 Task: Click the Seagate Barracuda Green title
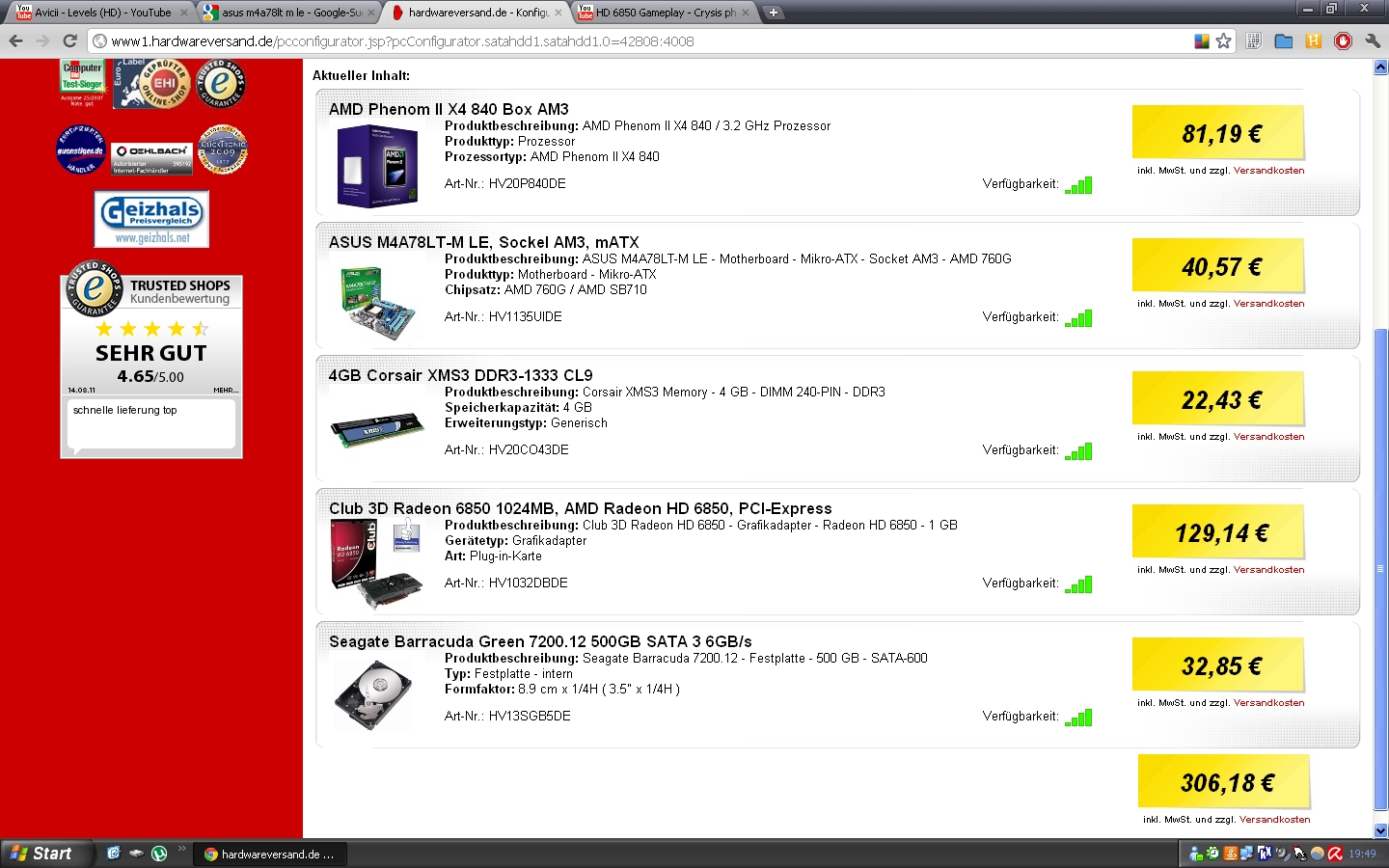[x=540, y=641]
